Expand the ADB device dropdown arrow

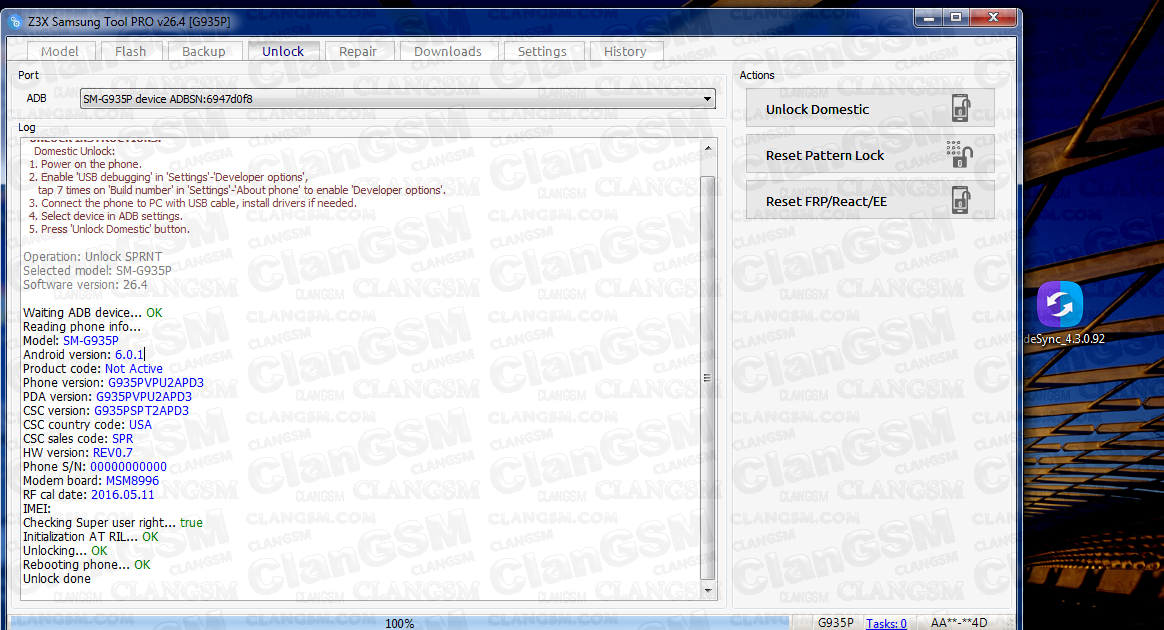click(x=707, y=99)
